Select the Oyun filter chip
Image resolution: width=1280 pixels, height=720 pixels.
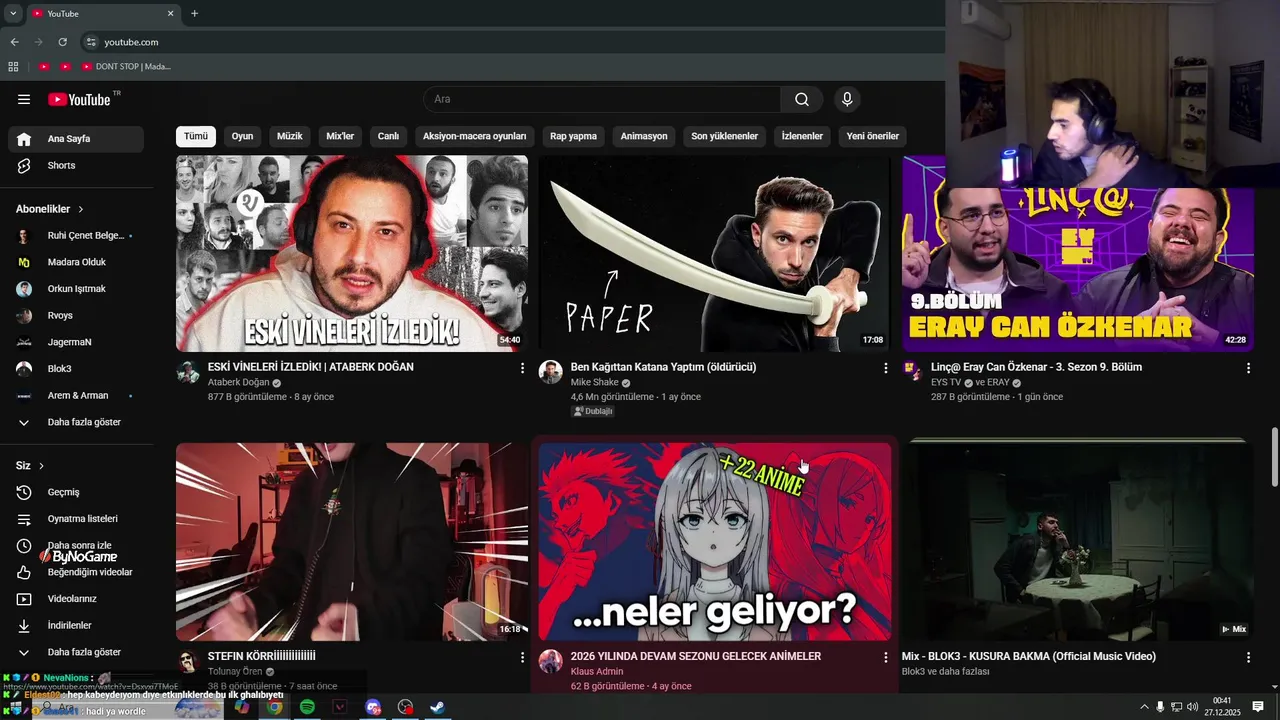(x=243, y=136)
